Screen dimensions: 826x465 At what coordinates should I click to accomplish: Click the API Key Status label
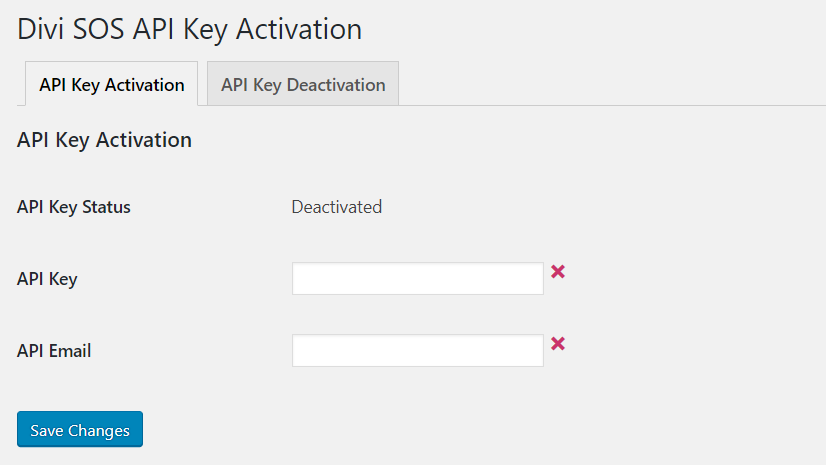pos(74,207)
